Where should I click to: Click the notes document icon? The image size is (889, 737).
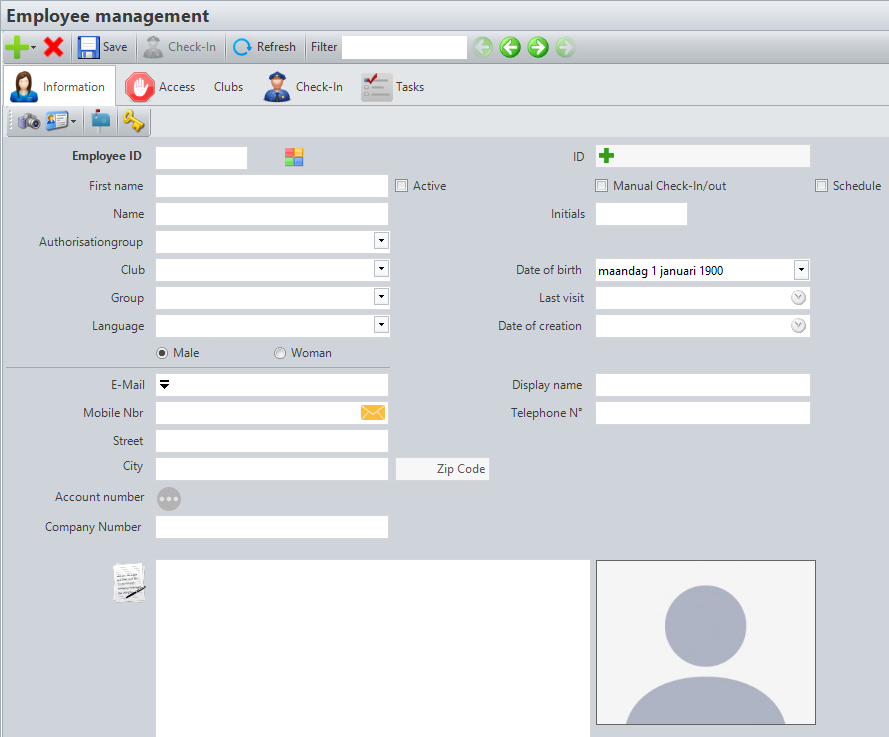click(x=130, y=582)
